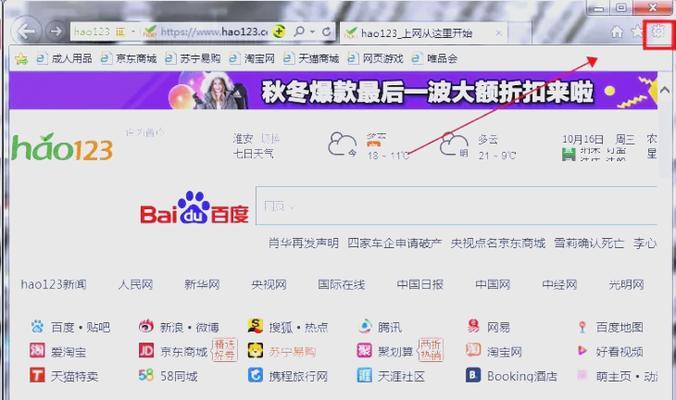Click tomorrow's cloudy weather icon
Screen dimensions: 676x400
coord(454,144)
